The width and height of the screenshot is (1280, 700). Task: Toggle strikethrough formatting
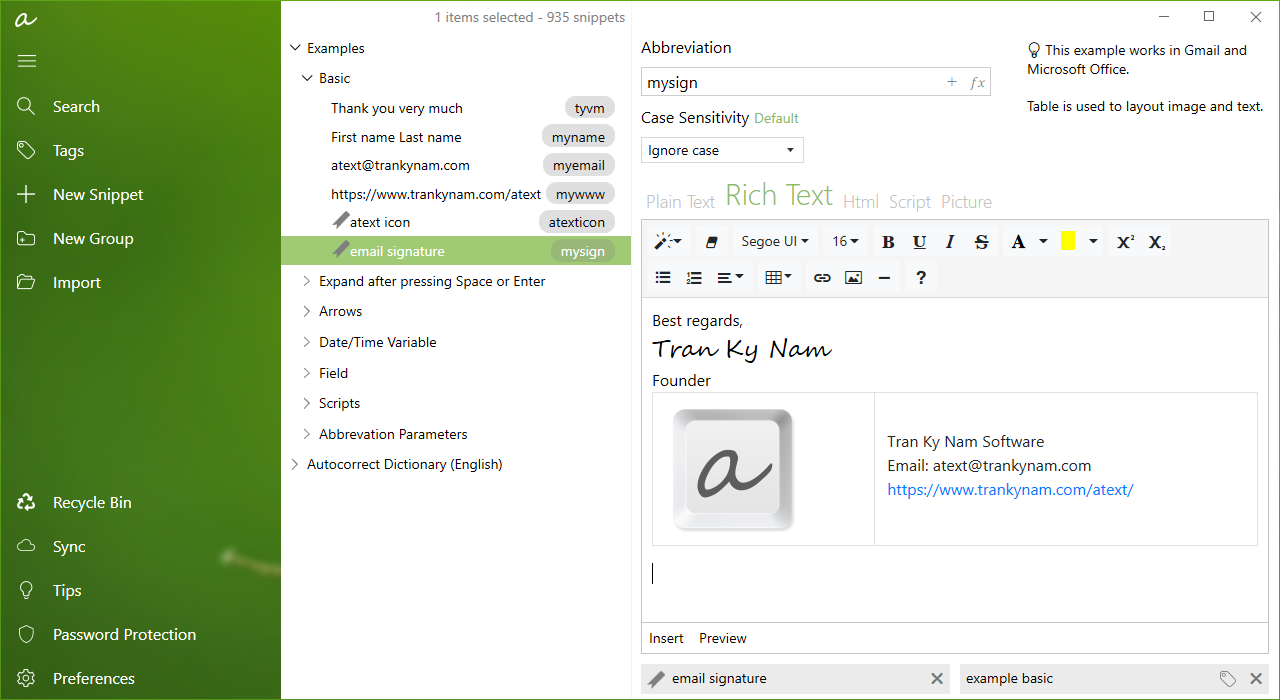(981, 241)
